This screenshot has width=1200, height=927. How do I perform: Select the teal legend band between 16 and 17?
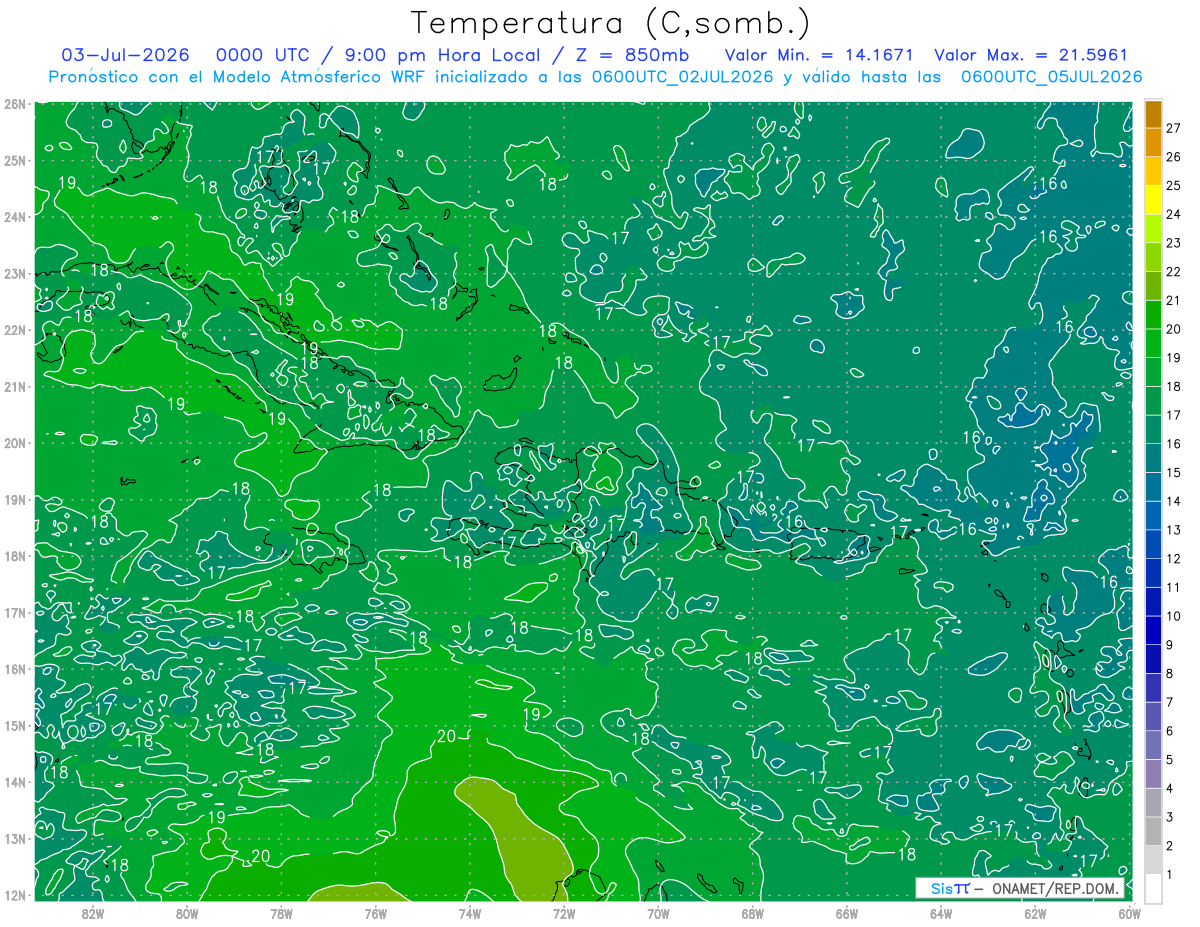[1153, 429]
